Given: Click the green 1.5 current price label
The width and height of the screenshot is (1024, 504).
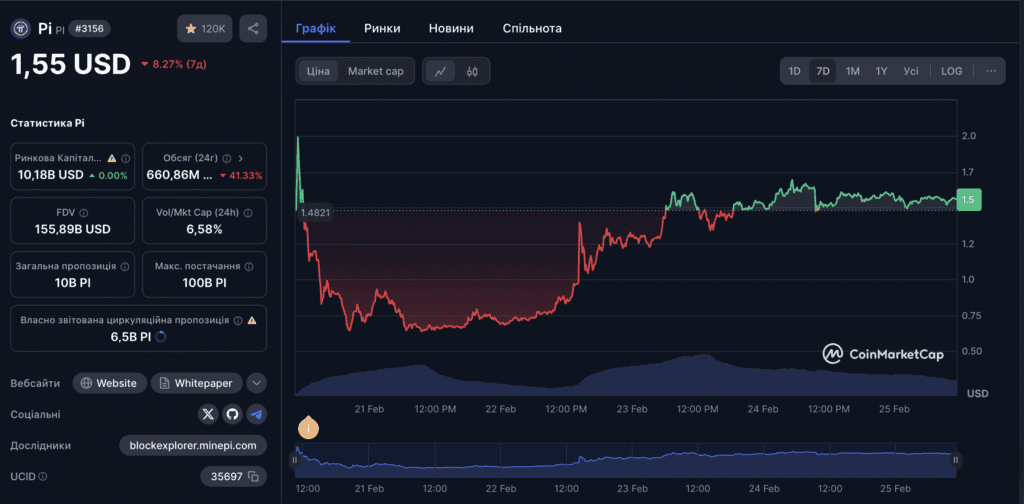Looking at the screenshot, I should [968, 200].
